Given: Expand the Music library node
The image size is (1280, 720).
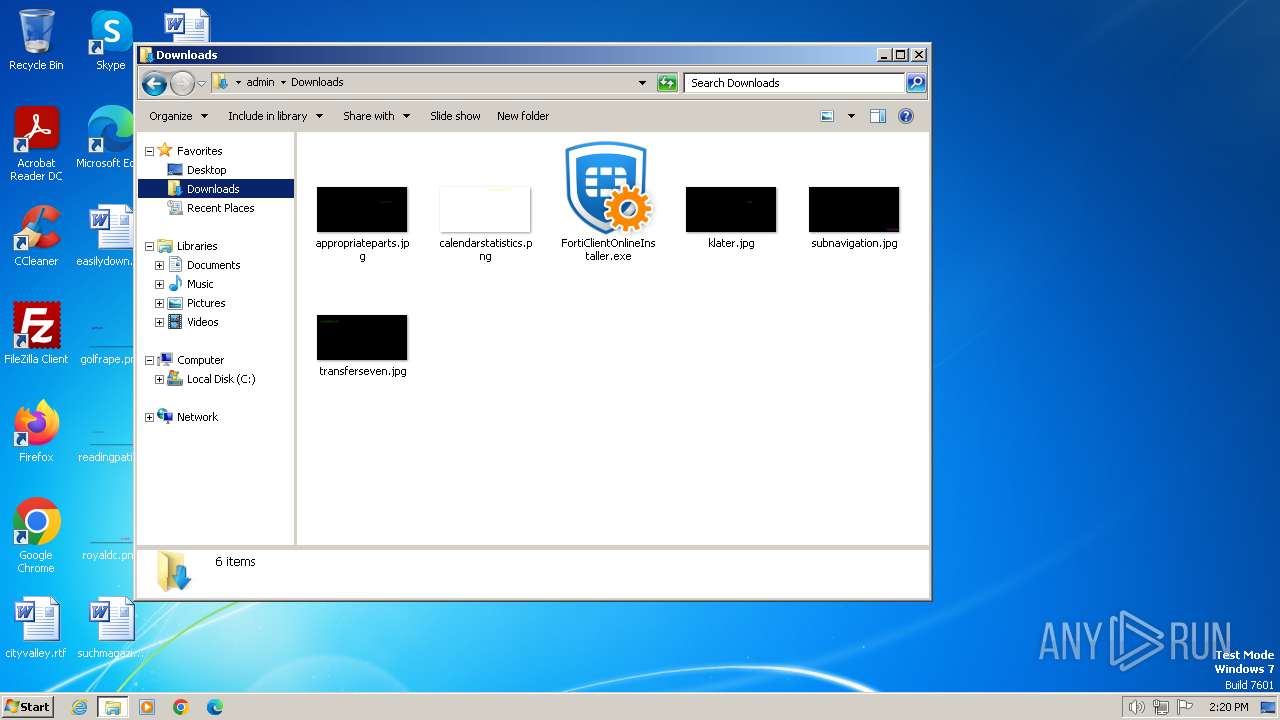Looking at the screenshot, I should [159, 284].
